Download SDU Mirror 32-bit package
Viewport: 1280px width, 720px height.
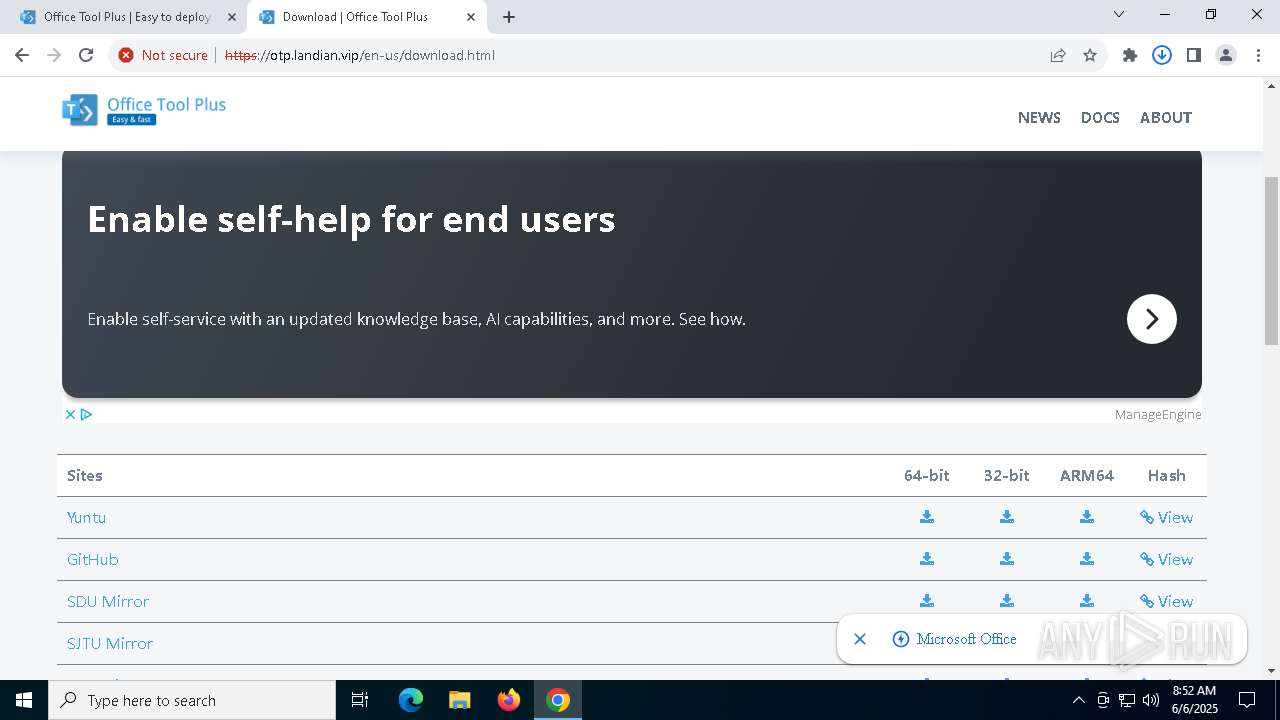point(1007,601)
